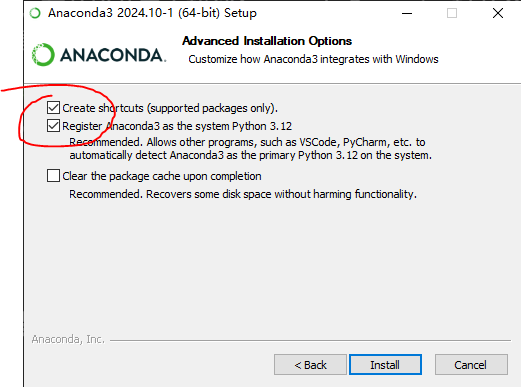Start installation with the Install button
Image resolution: width=521 pixels, height=387 pixels.
click(385, 365)
